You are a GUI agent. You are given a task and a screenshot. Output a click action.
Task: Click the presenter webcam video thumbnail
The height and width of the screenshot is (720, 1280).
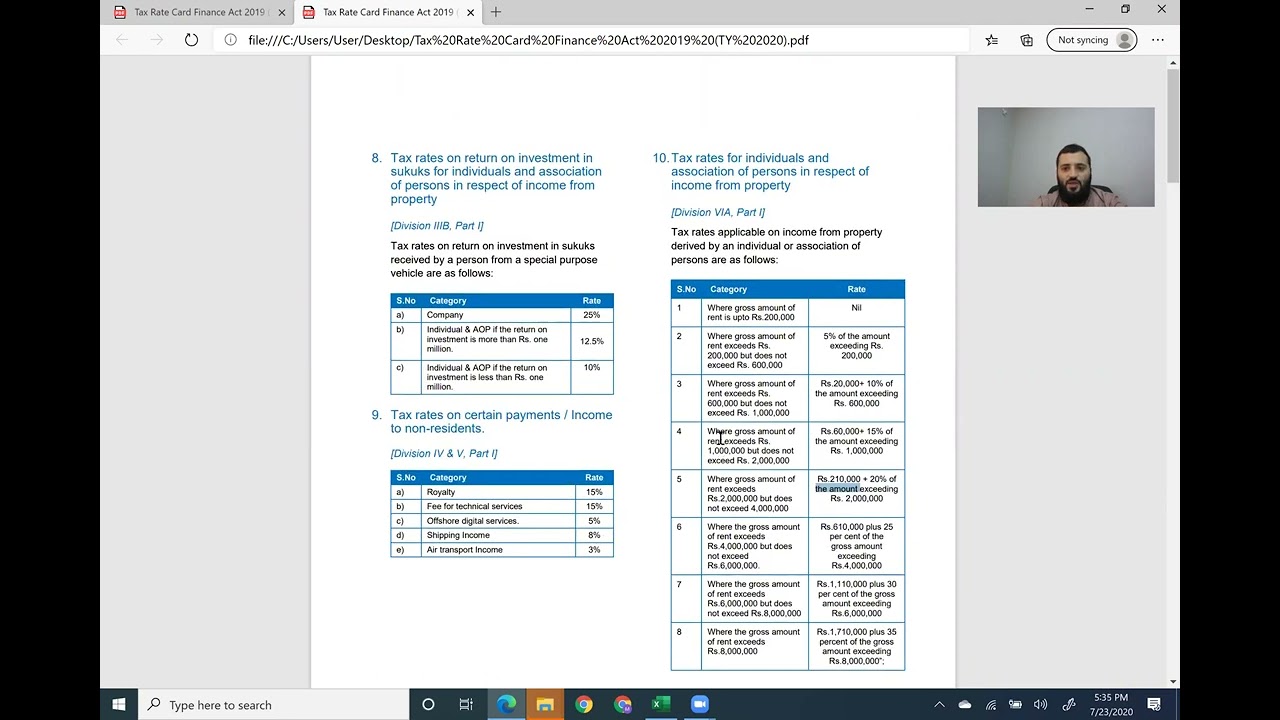coord(1066,157)
